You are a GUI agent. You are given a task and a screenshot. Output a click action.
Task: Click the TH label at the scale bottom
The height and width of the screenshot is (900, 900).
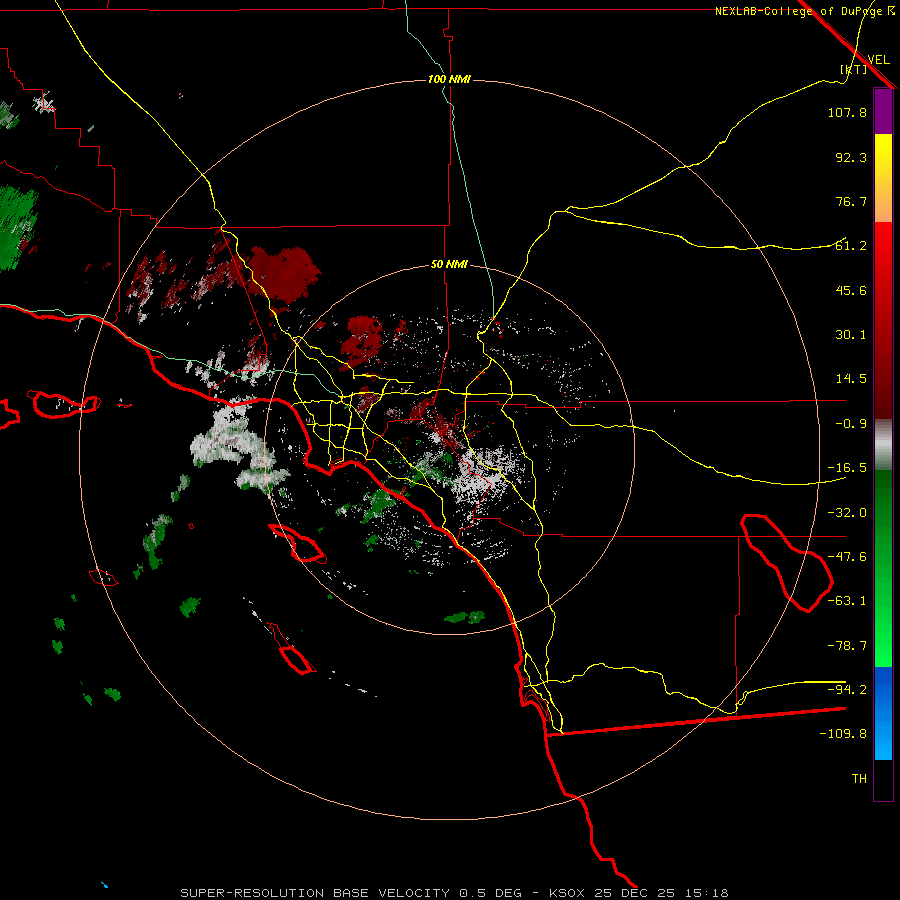(859, 779)
